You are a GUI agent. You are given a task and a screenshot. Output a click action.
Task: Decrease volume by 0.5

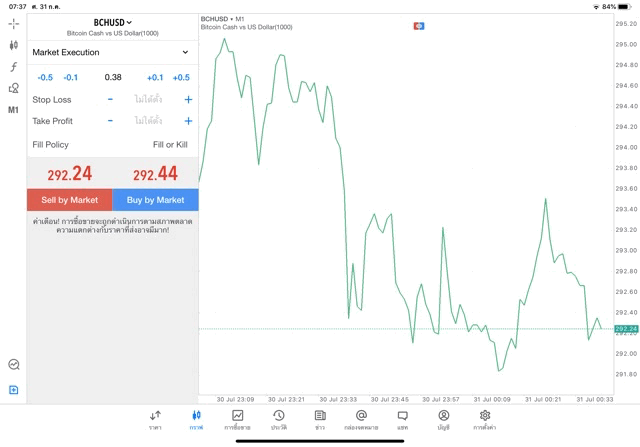45,78
